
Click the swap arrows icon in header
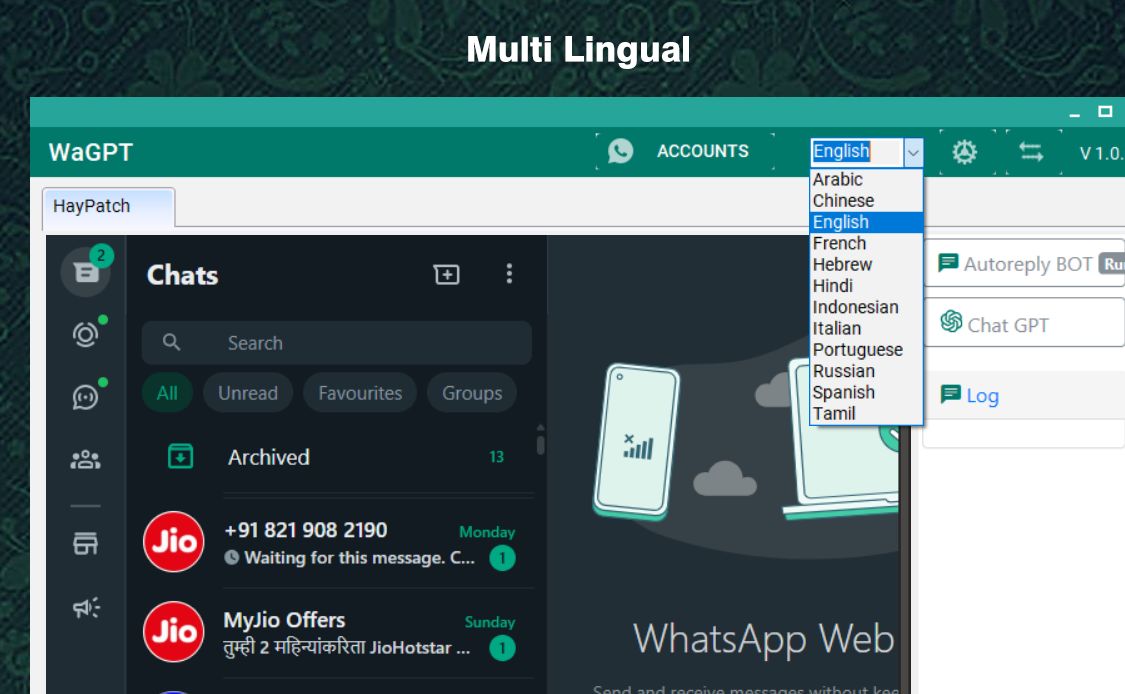(1031, 152)
